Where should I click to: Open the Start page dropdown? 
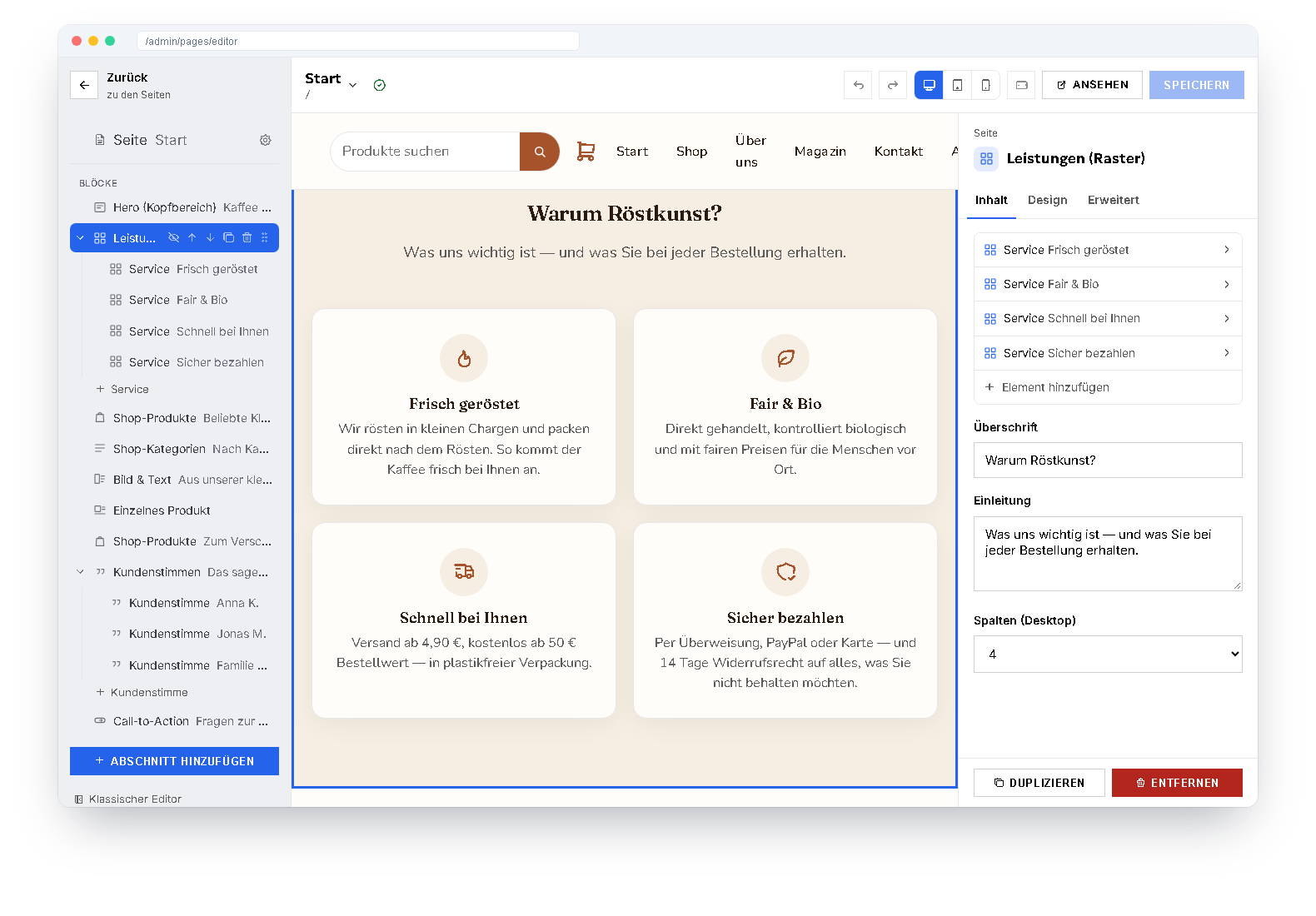(x=353, y=85)
